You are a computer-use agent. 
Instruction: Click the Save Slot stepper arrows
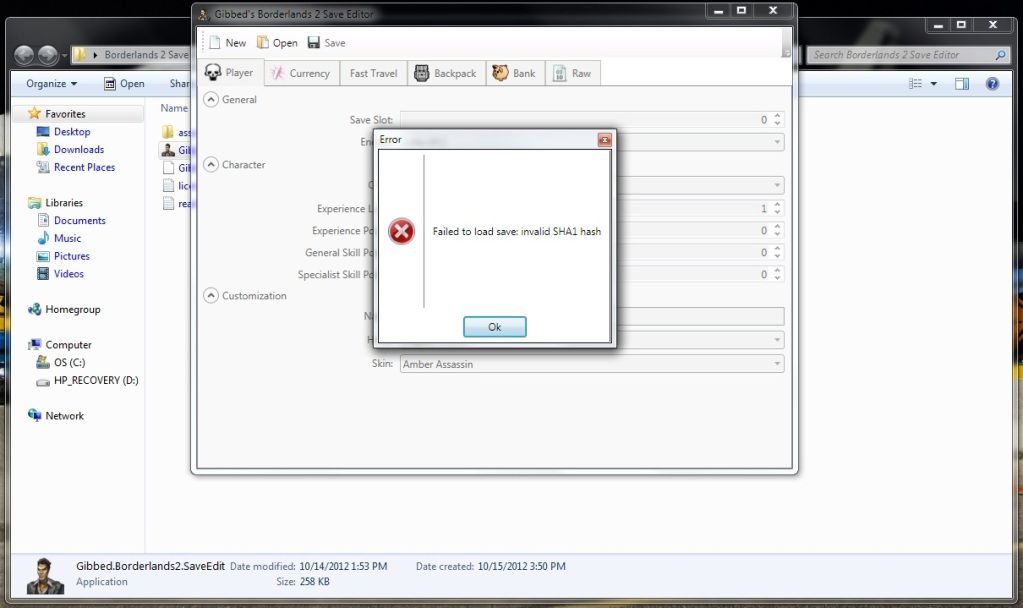click(x=777, y=119)
